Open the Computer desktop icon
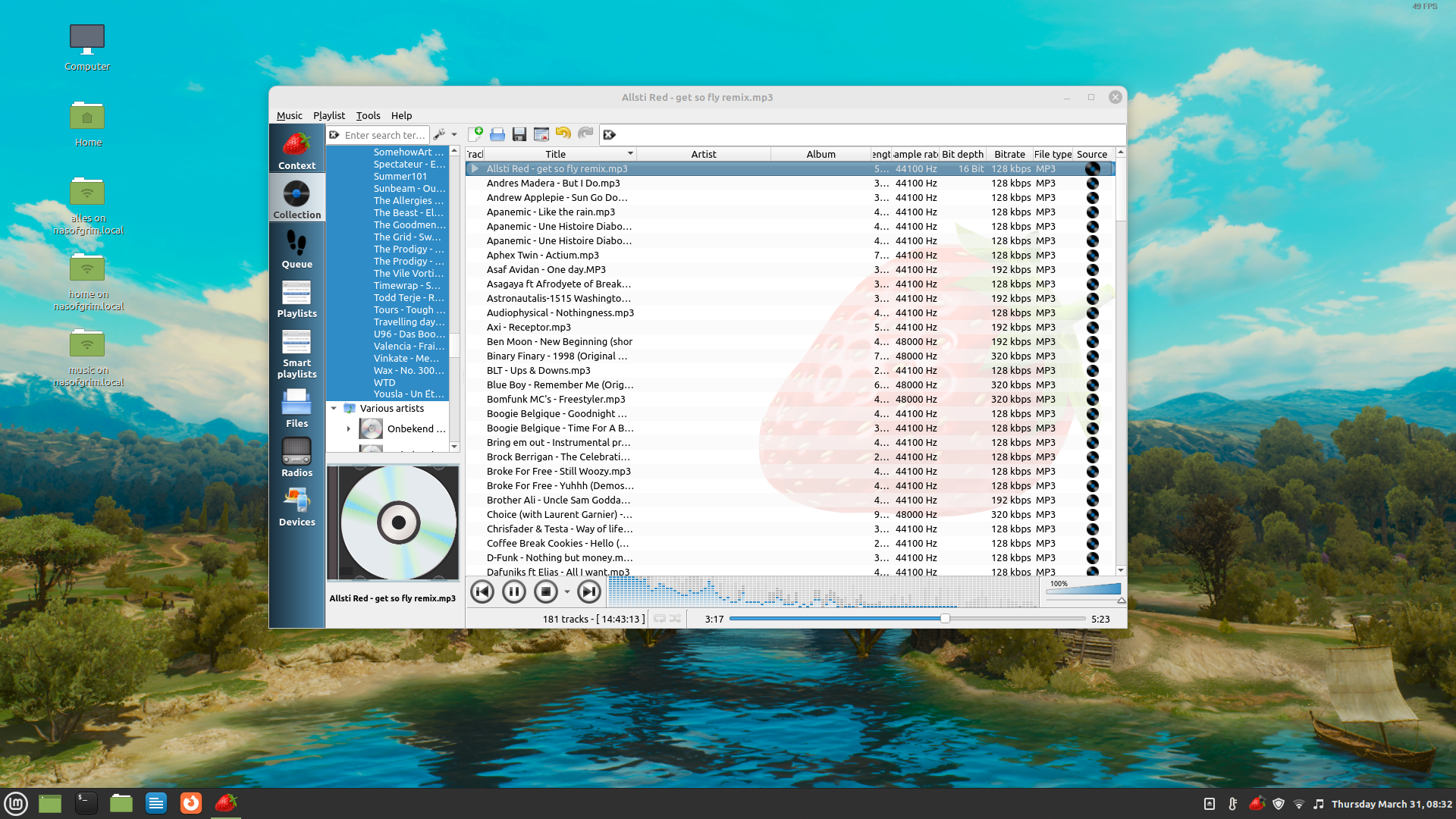1456x819 pixels. (x=87, y=47)
